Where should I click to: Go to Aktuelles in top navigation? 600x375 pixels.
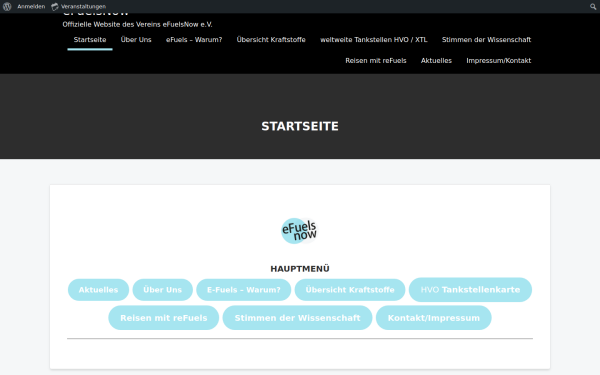point(436,60)
